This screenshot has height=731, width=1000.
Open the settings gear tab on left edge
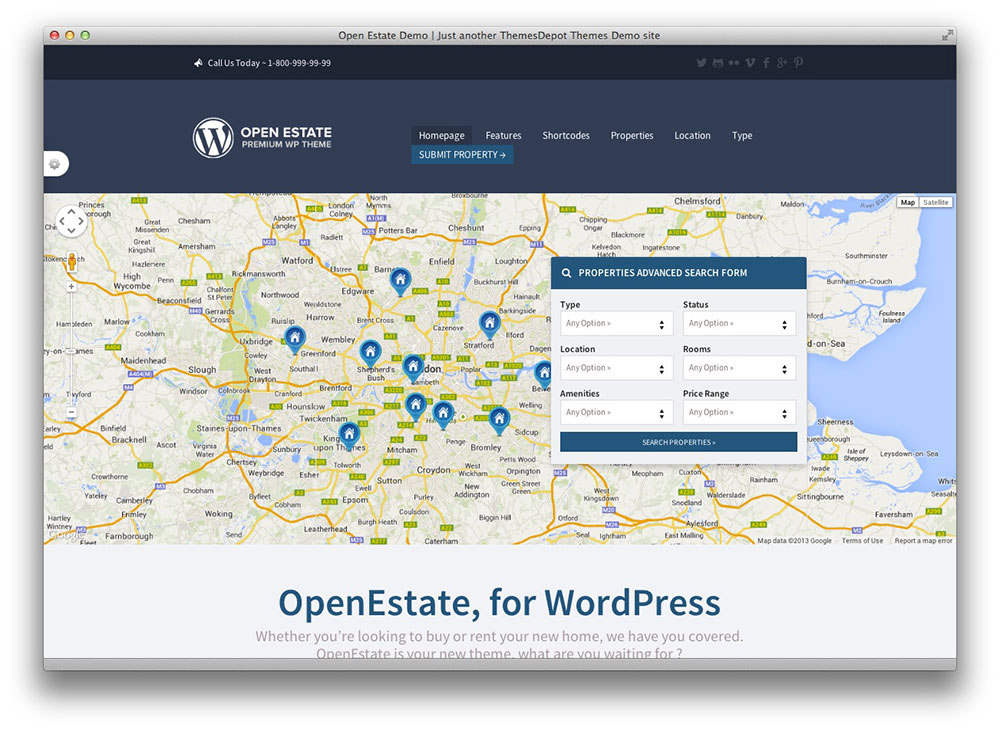55,164
